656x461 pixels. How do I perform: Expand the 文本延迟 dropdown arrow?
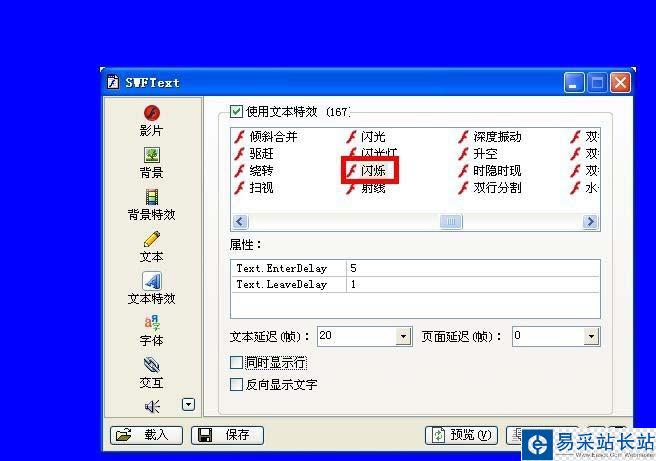tap(403, 336)
